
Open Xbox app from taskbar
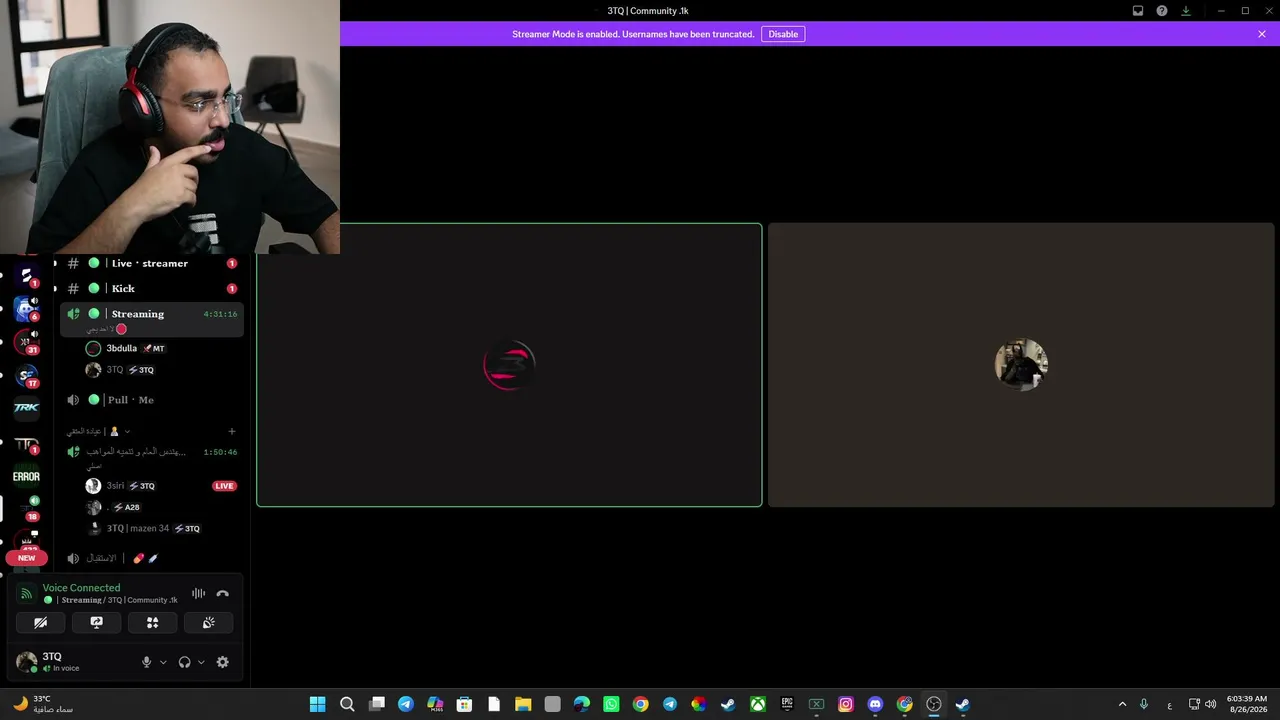click(x=758, y=704)
